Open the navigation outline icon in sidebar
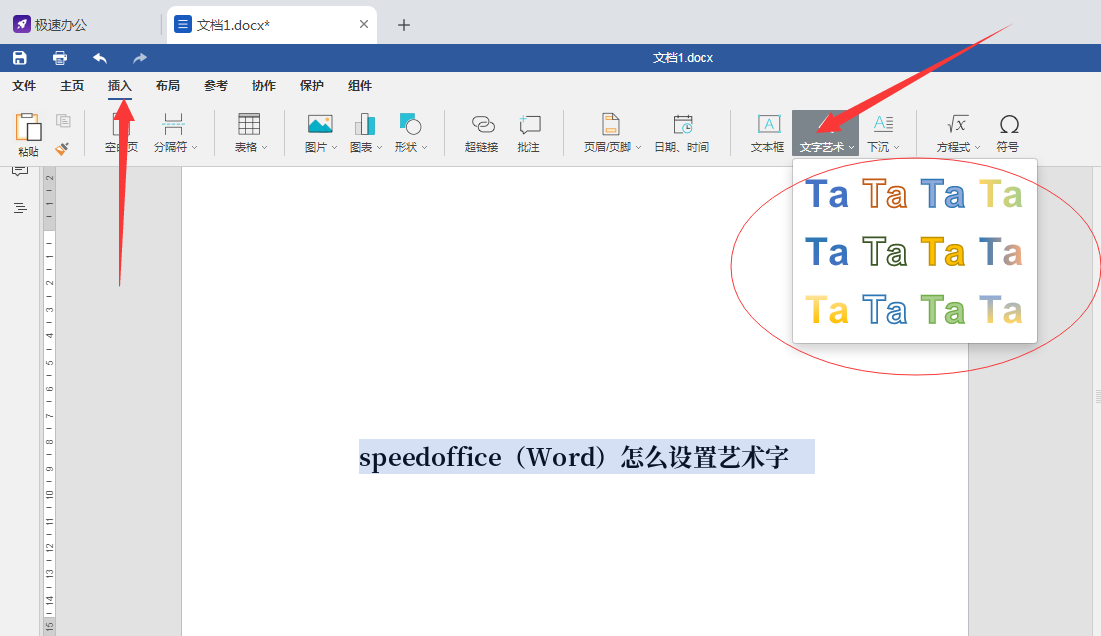The image size is (1101, 636). [20, 208]
